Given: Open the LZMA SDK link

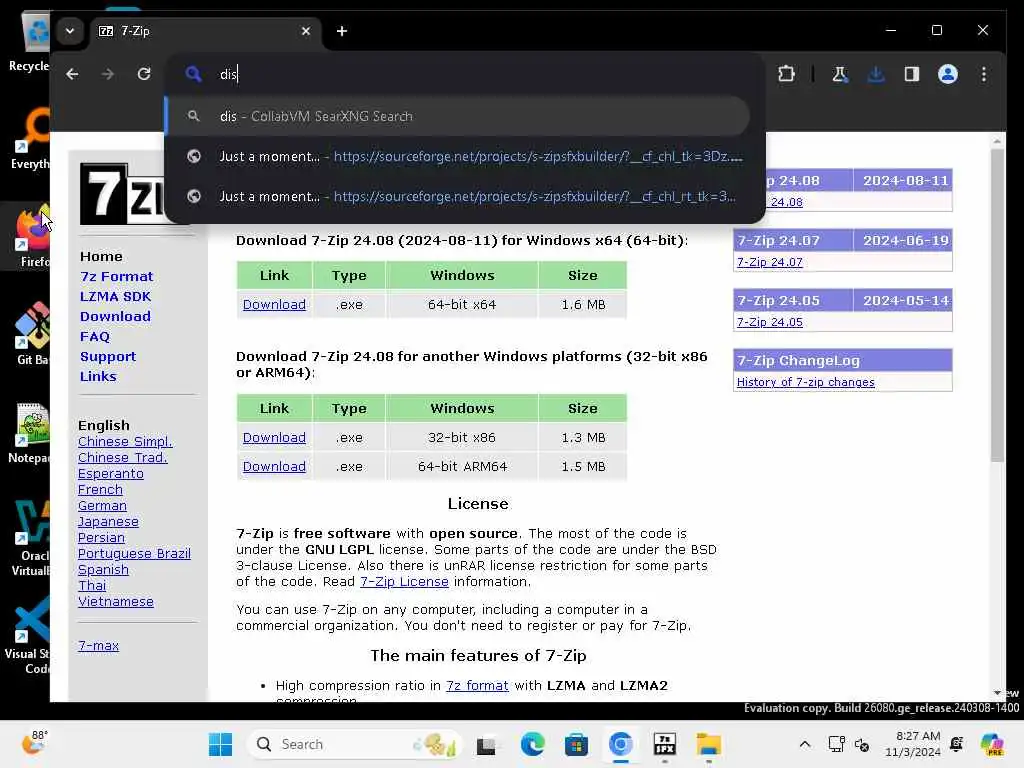Looking at the screenshot, I should pyautogui.click(x=115, y=296).
